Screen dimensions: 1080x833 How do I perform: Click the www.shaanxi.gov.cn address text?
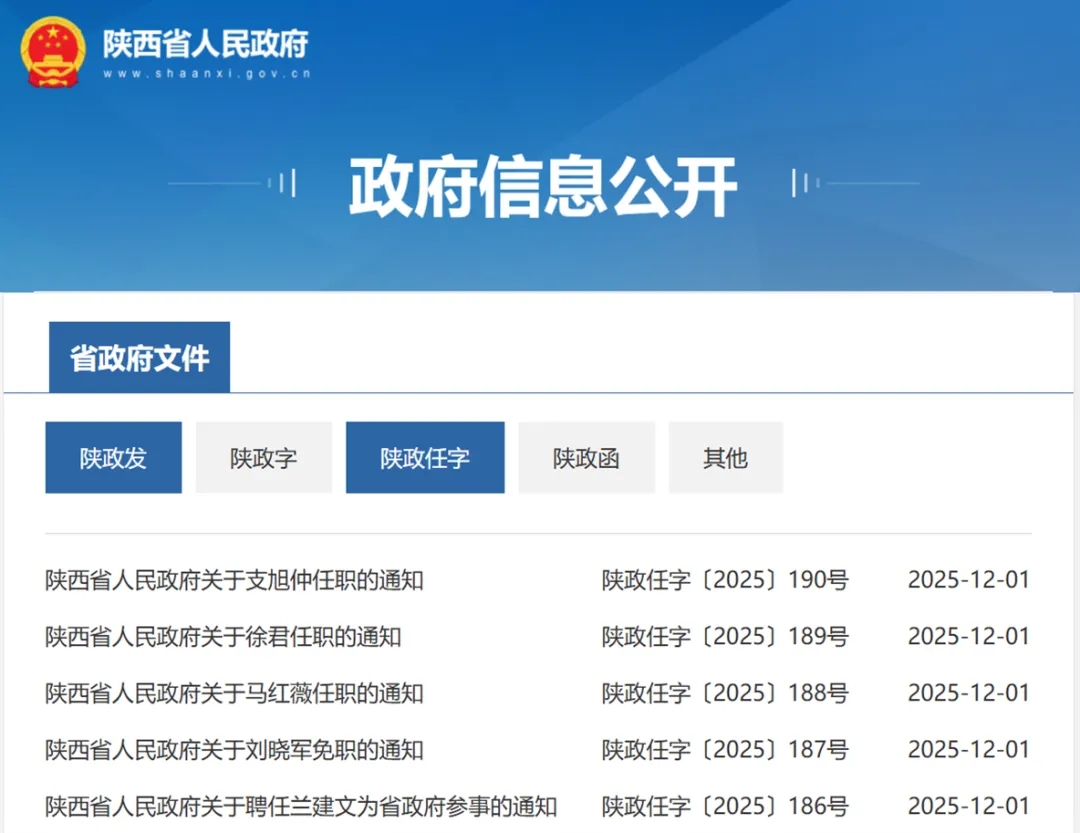[206, 74]
